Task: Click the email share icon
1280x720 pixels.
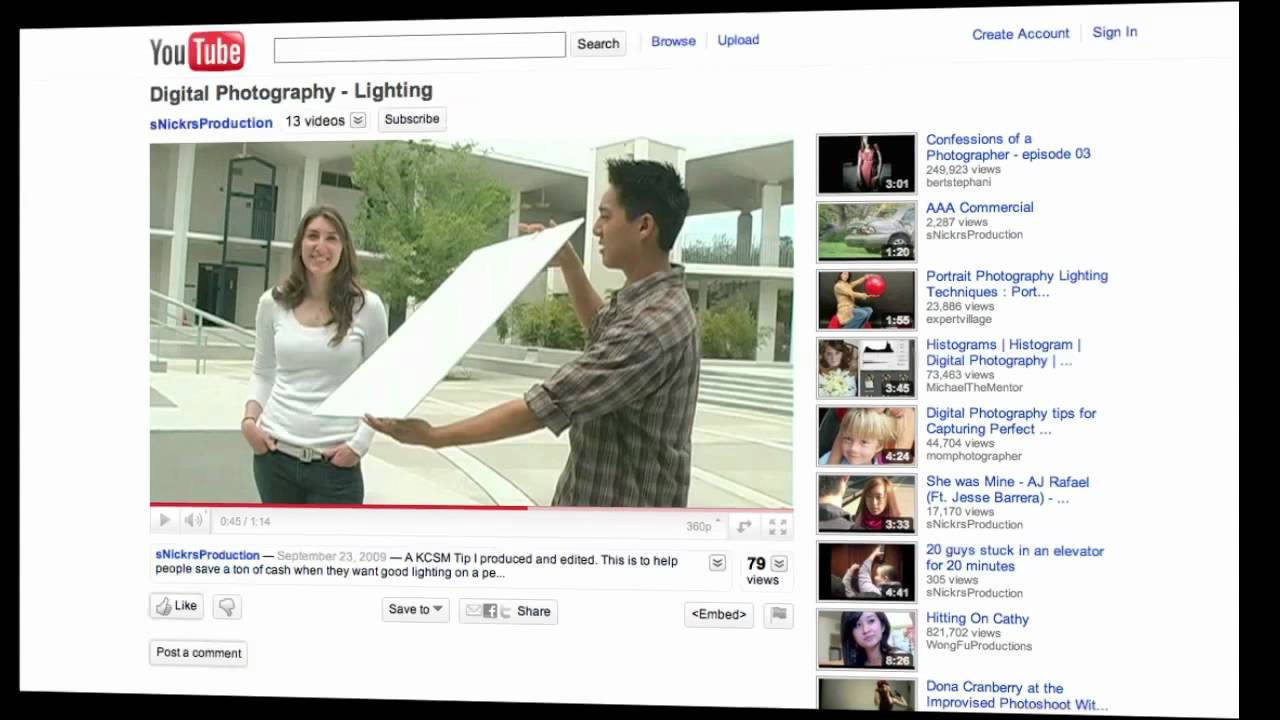Action: pyautogui.click(x=473, y=611)
